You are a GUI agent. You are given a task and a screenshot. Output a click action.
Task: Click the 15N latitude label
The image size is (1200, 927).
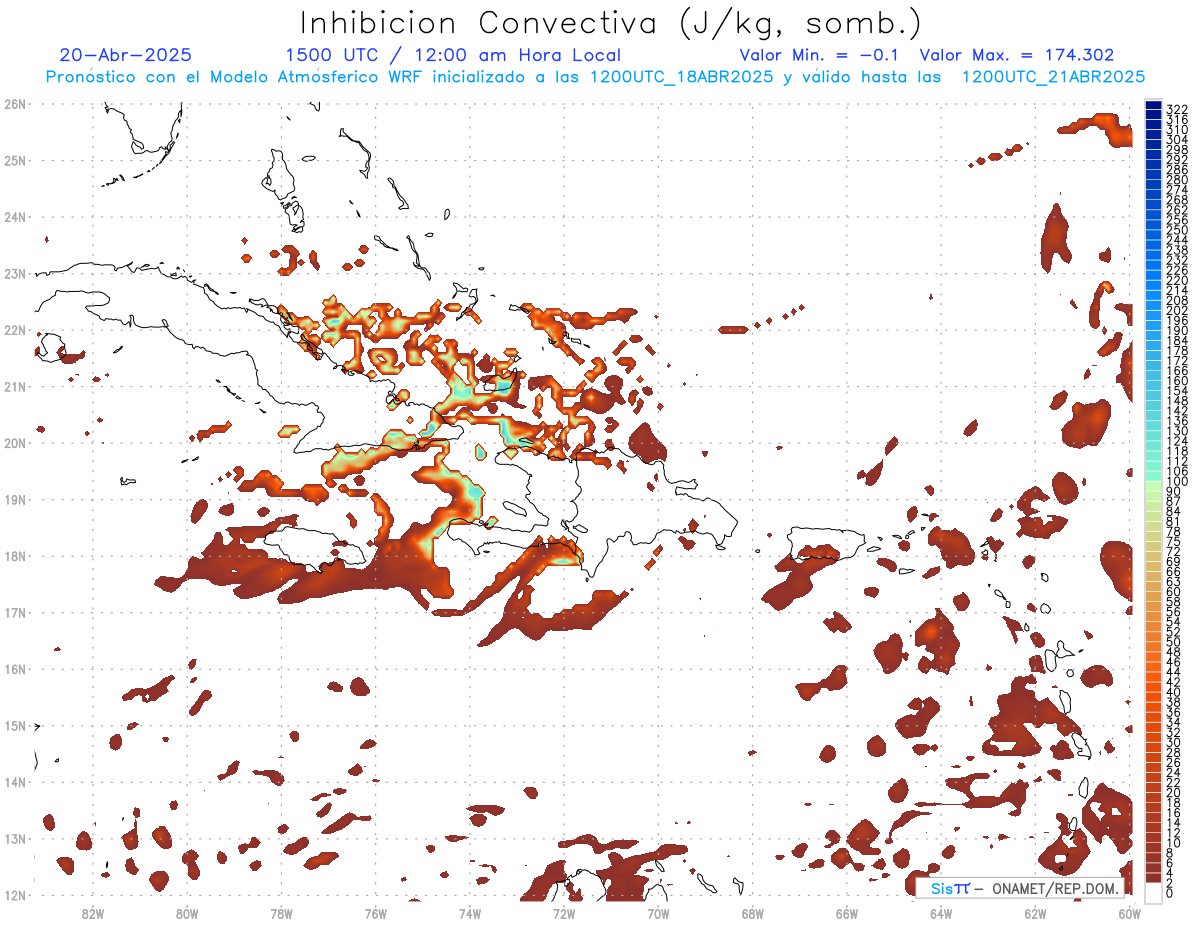[x=15, y=725]
